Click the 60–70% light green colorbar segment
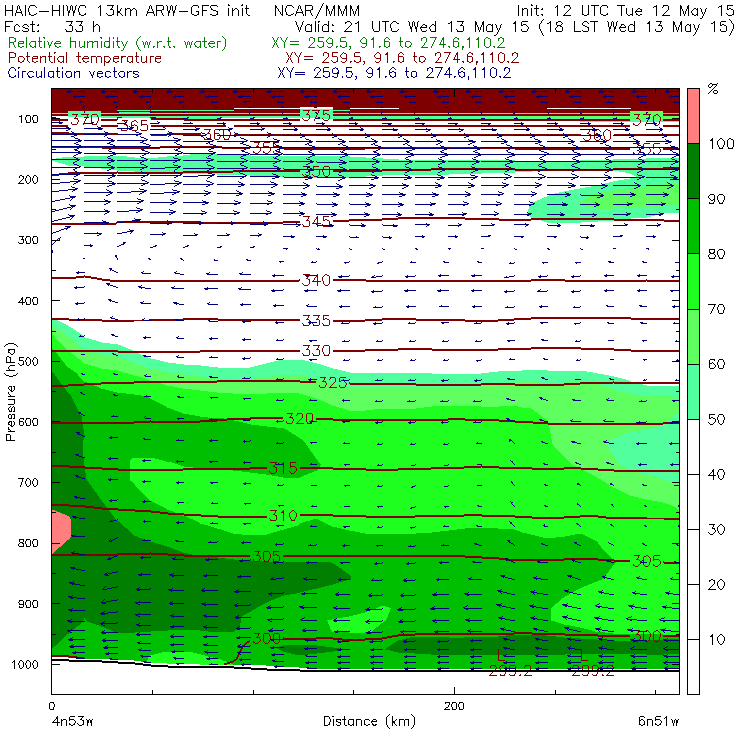Image resolution: width=740 pixels, height=740 pixels. pyautogui.click(x=693, y=336)
